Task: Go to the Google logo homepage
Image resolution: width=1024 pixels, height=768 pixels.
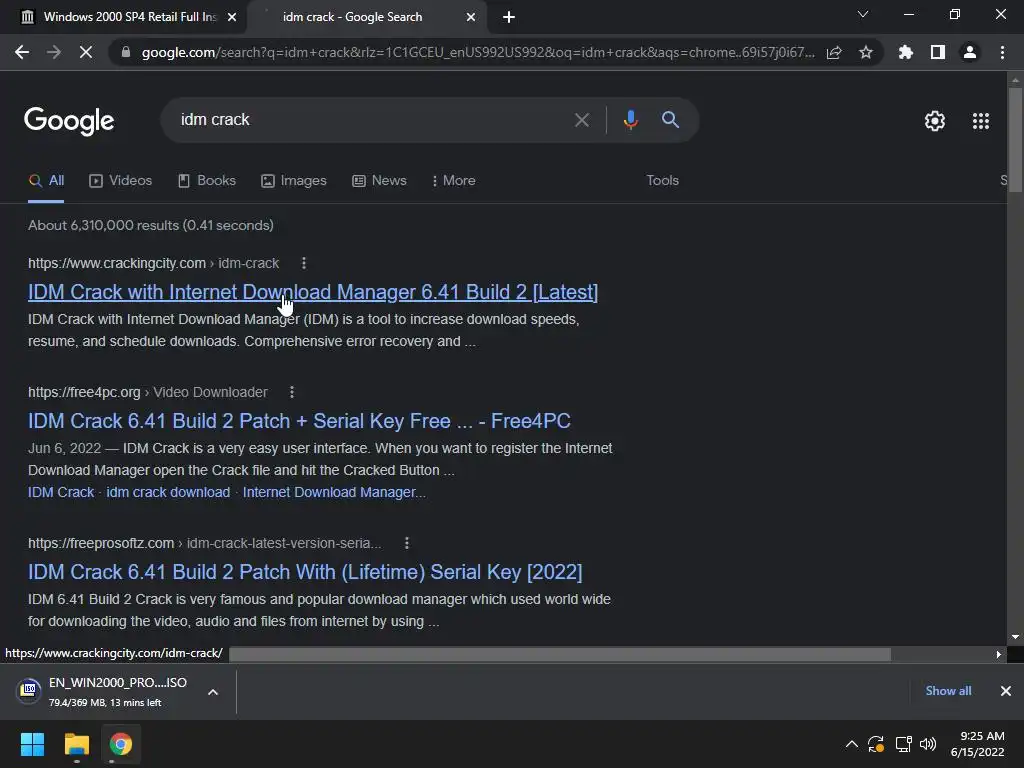Action: point(69,121)
